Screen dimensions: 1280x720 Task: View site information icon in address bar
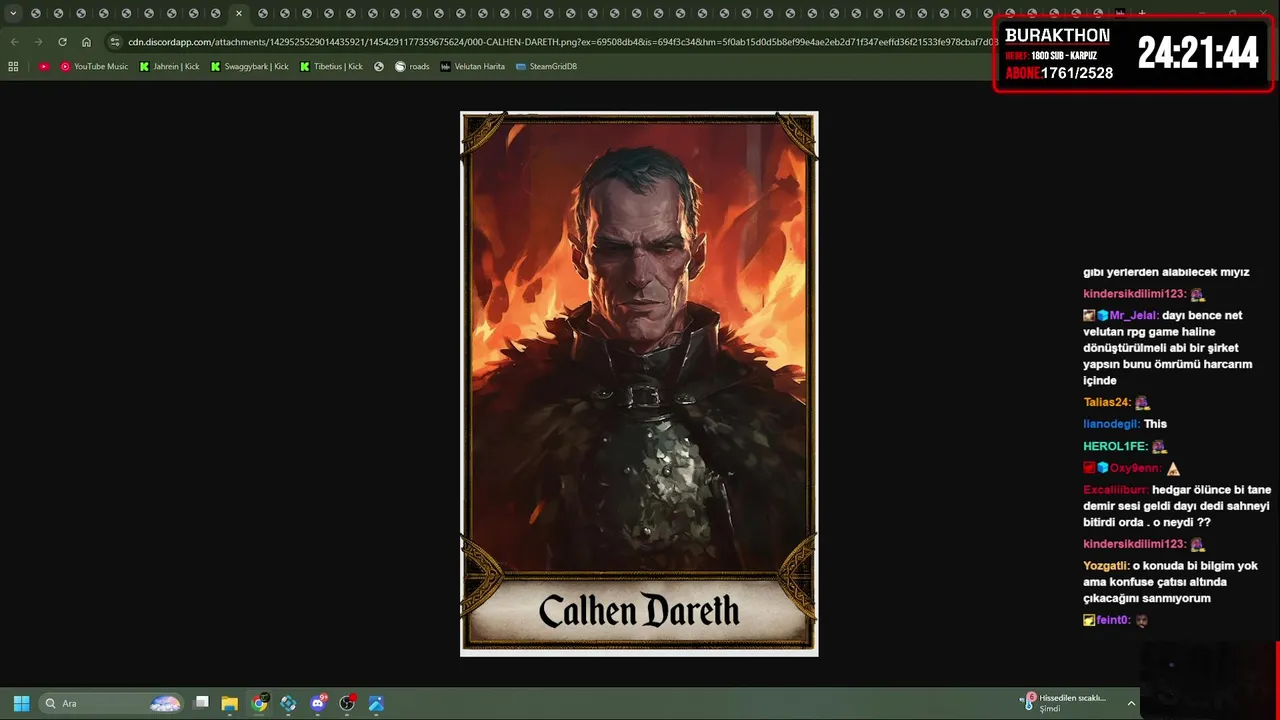tap(115, 42)
